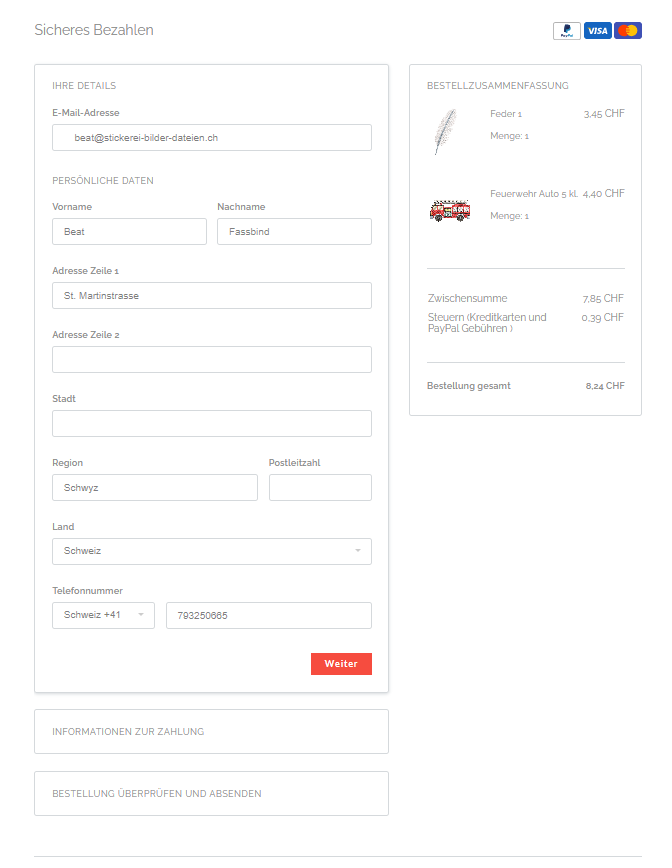Click the VISA card icon
Screen dimensions: 672x868
click(597, 30)
